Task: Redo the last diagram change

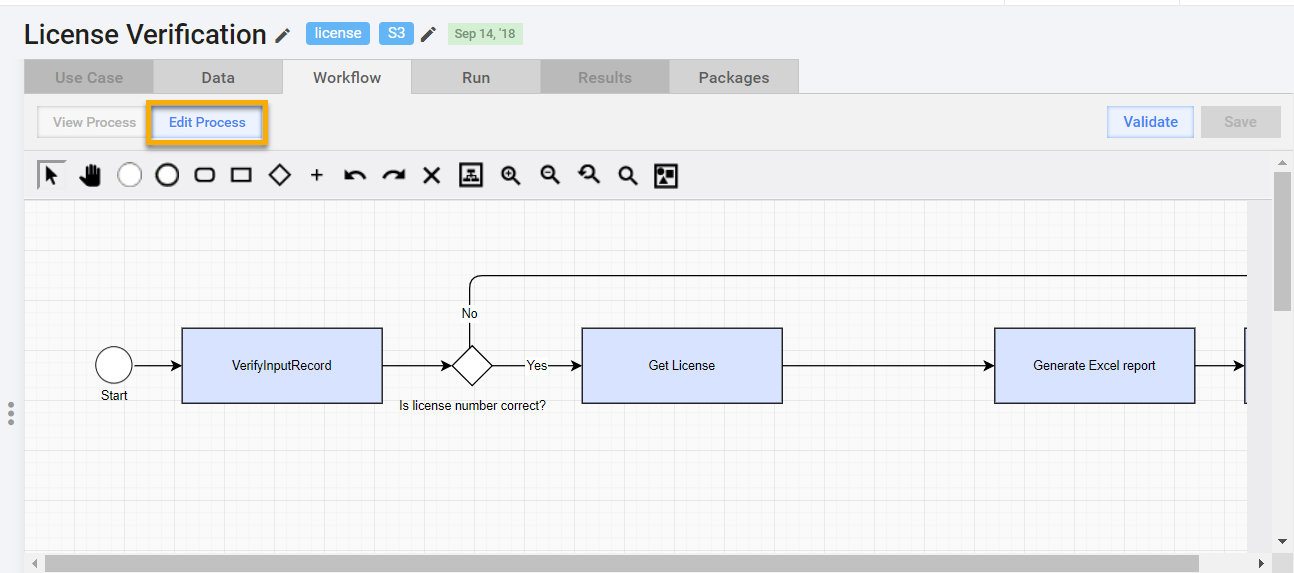Action: click(394, 175)
